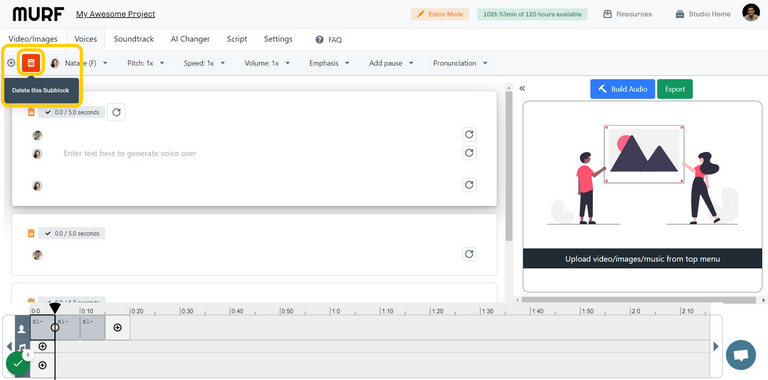
Task: Select the third Bl- block in the timeline
Action: point(93,328)
